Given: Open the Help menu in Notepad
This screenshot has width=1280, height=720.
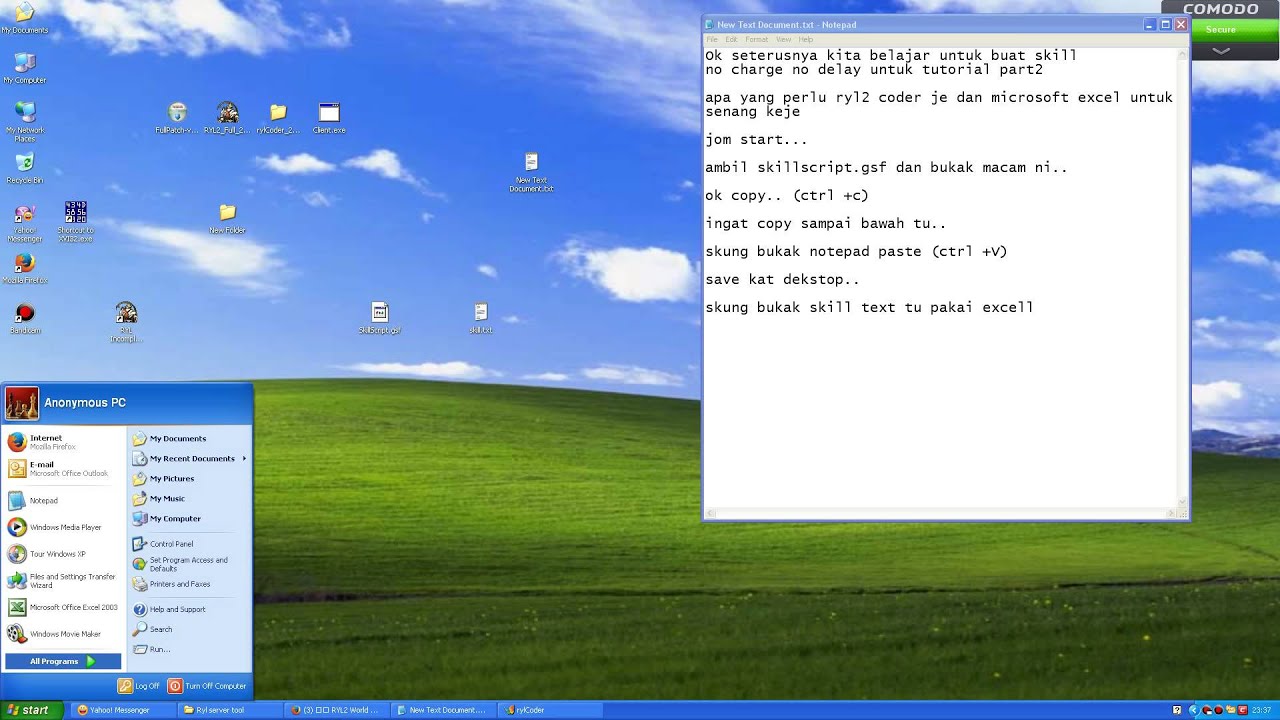Looking at the screenshot, I should coord(805,39).
